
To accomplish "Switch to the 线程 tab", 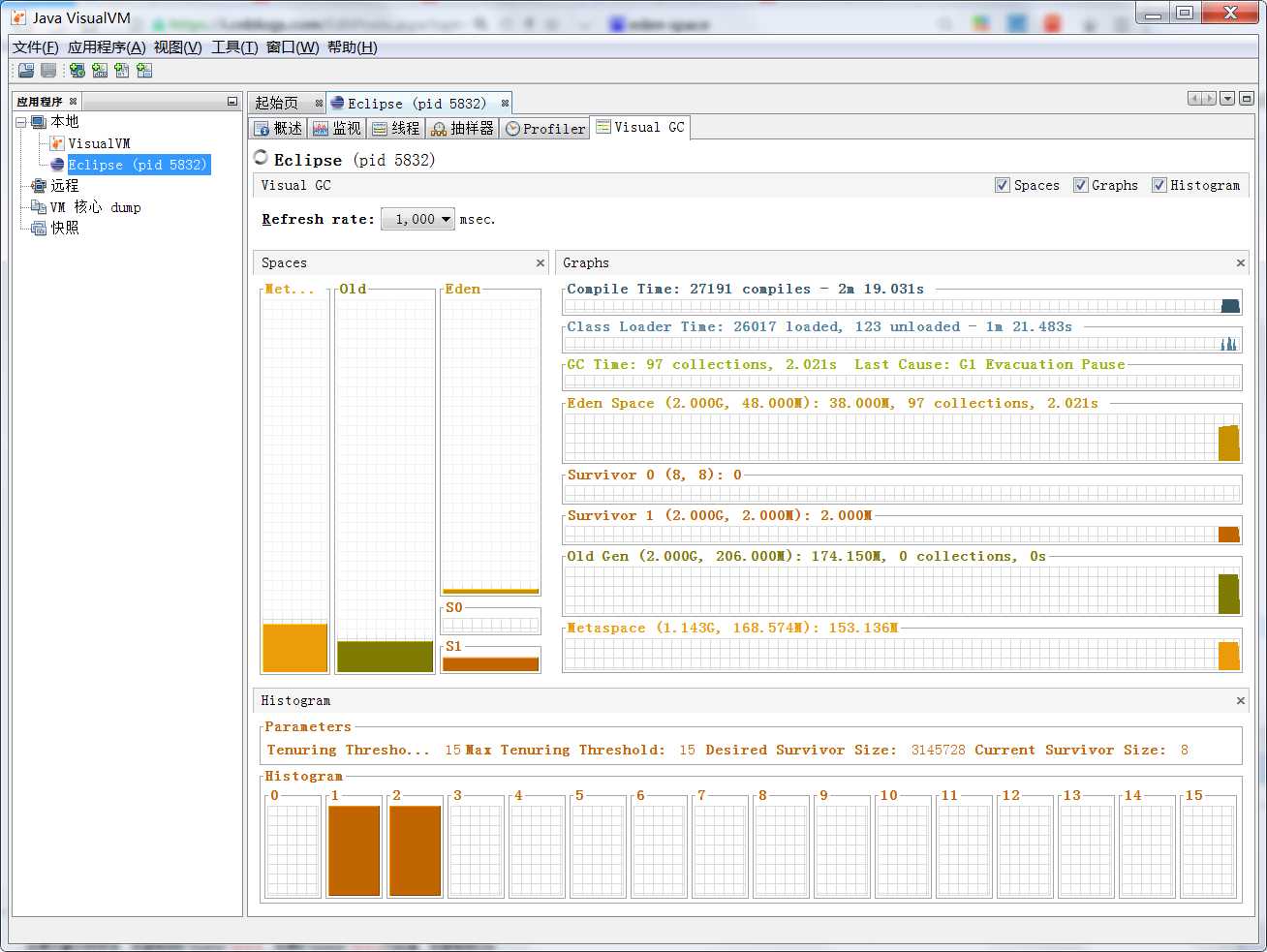I will [396, 128].
